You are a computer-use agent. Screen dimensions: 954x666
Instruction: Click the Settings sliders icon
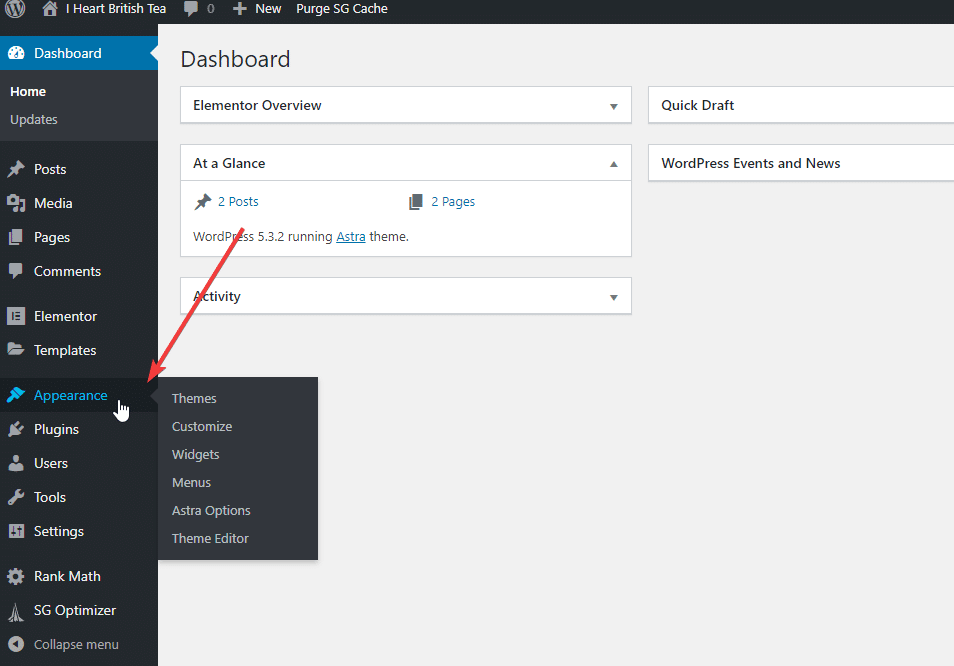click(16, 532)
